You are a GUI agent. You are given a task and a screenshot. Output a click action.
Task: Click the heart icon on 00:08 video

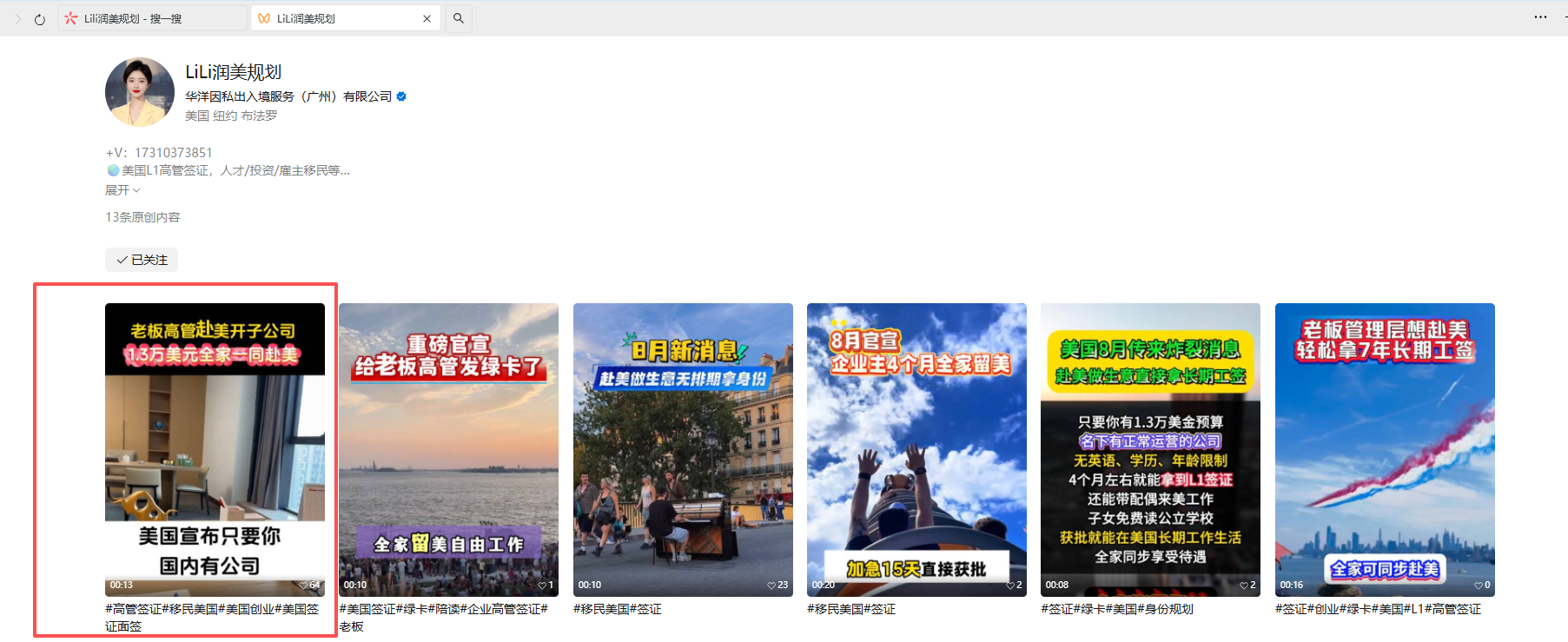(x=1244, y=586)
